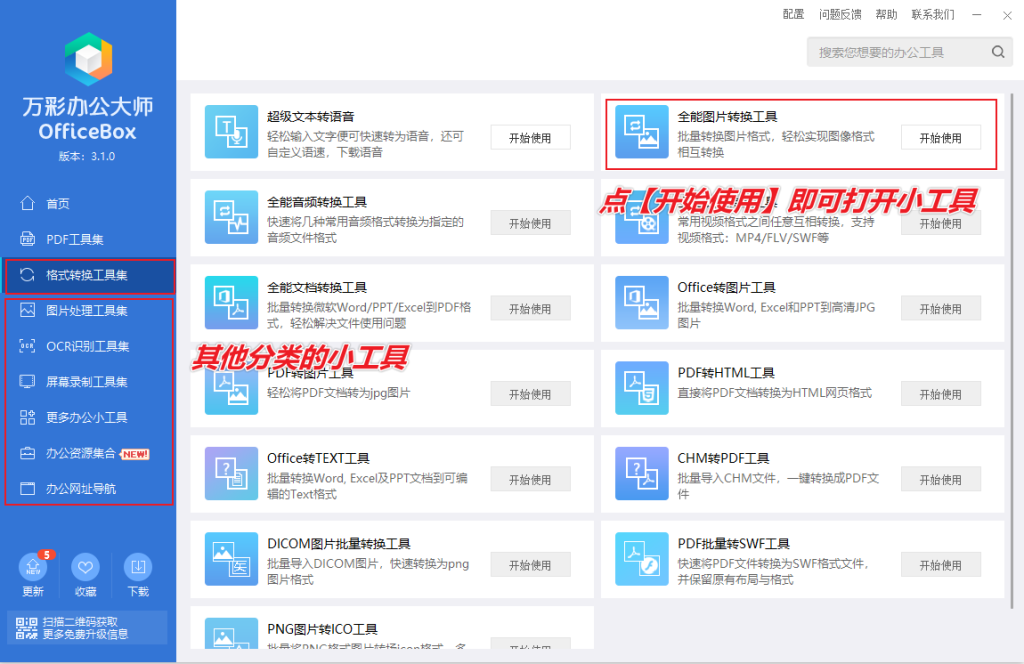Click the PDF转HTML工具 icon
The width and height of the screenshot is (1024, 664).
tap(641, 388)
